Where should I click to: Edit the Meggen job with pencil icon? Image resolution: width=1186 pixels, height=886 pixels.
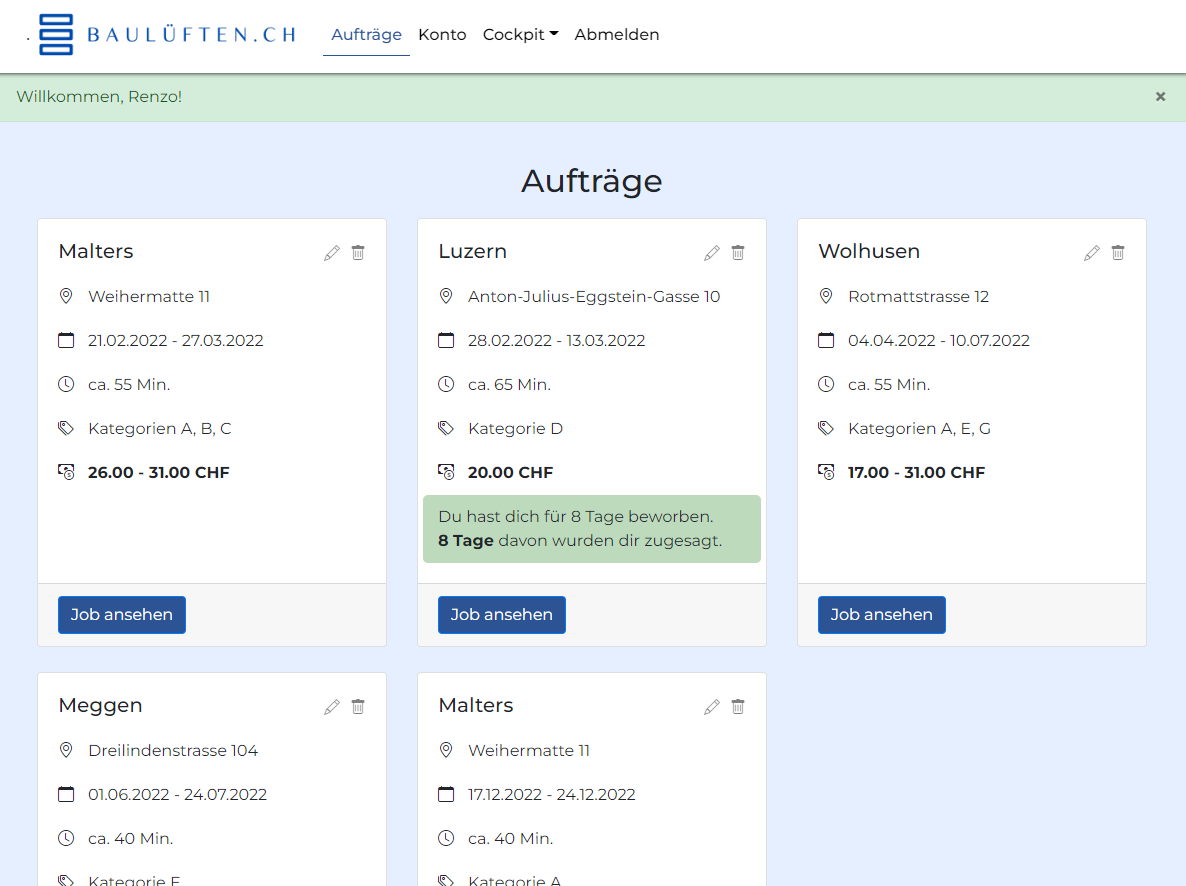[332, 707]
